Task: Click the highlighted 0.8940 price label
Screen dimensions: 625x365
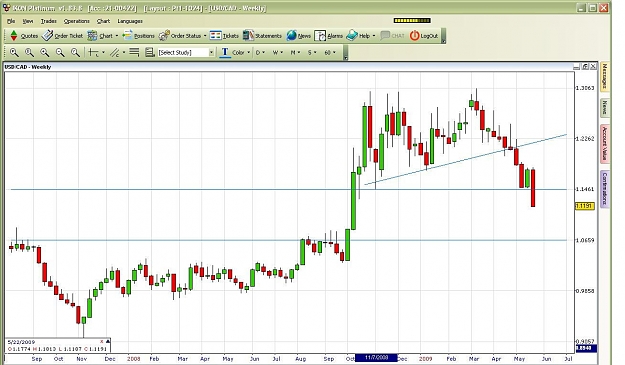Action: coord(586,348)
